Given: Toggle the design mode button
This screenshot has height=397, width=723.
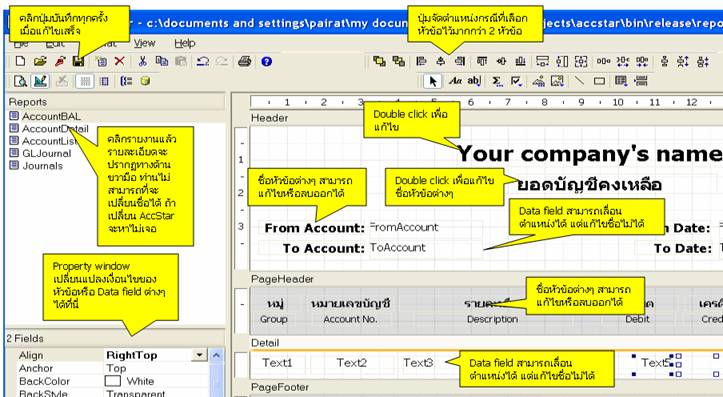Looking at the screenshot, I should pos(41,82).
